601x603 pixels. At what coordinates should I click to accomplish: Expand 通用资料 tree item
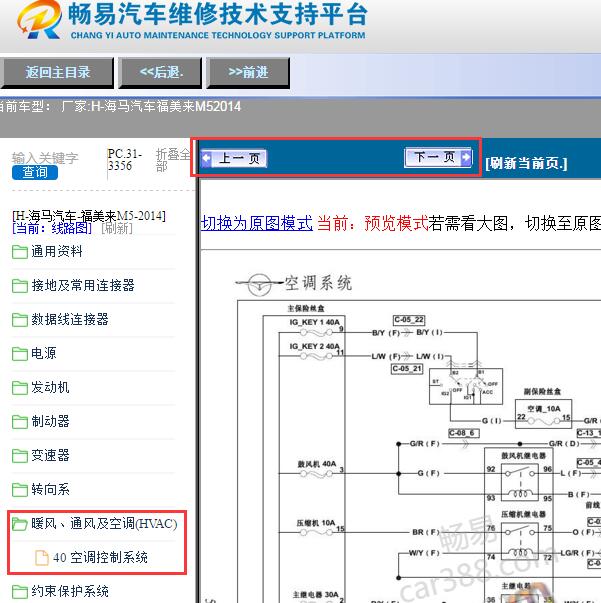click(x=57, y=252)
